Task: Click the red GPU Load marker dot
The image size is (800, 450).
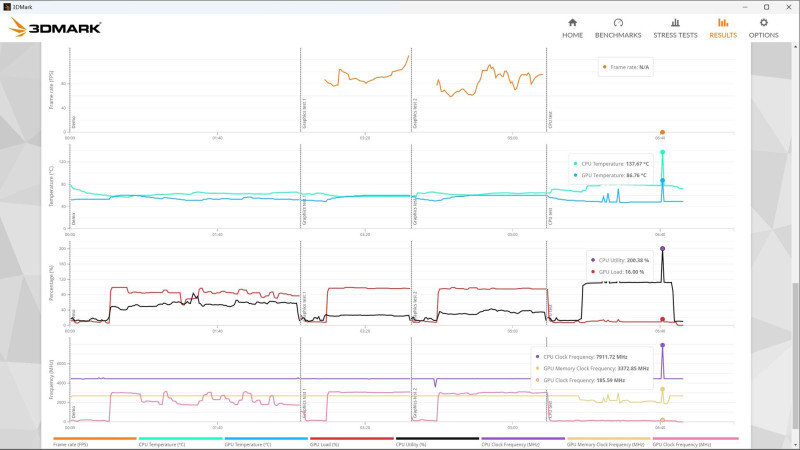Action: tap(662, 319)
